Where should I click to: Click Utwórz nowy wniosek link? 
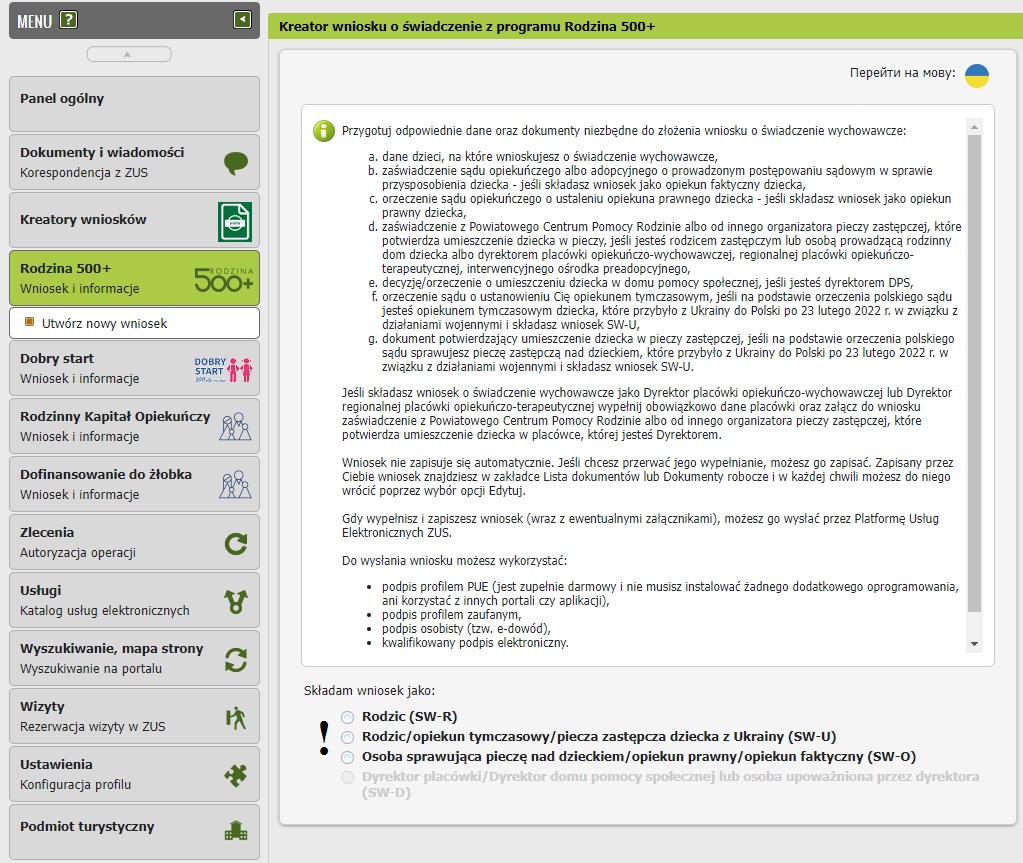(x=104, y=324)
